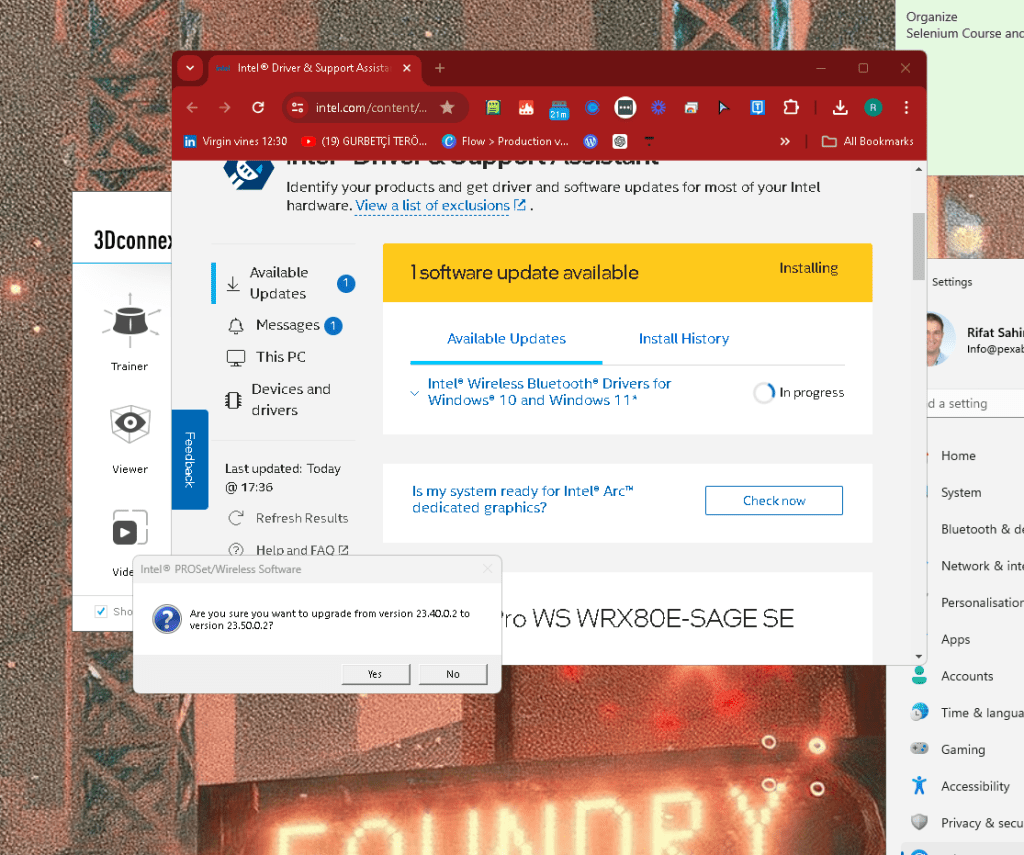Open the All Bookmarks folder
1024x855 pixels.
pos(868,141)
